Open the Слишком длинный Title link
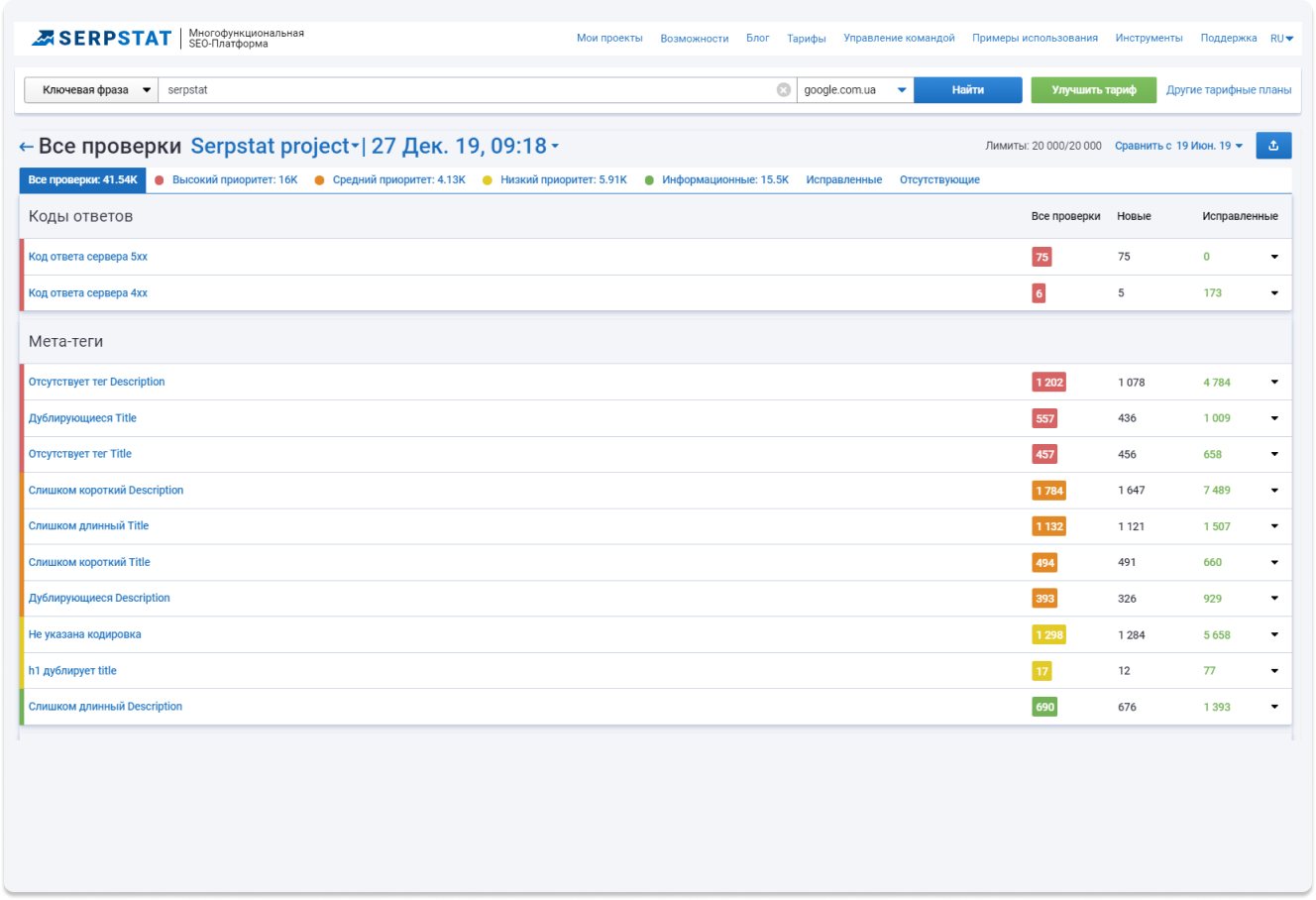 coord(88,526)
